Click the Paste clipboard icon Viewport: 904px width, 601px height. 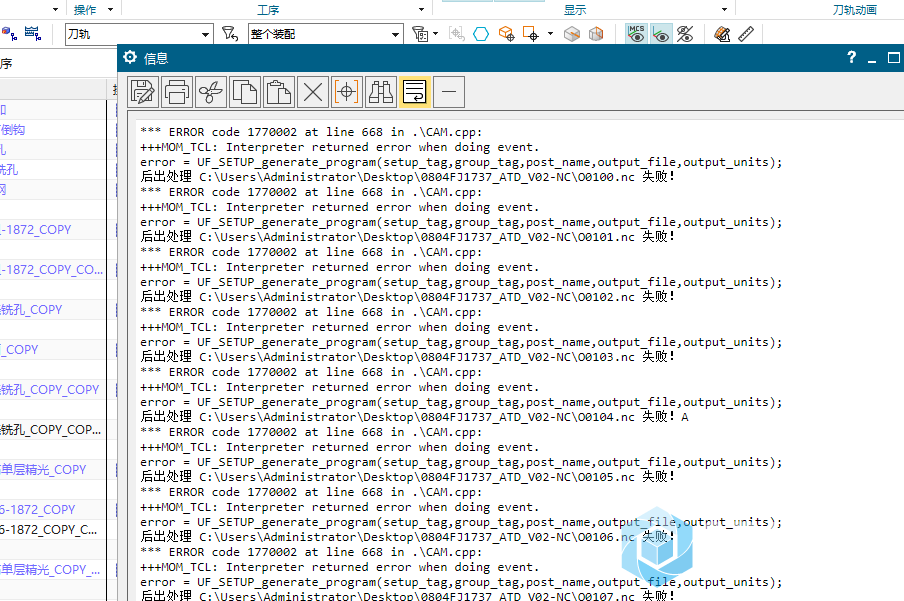point(279,92)
